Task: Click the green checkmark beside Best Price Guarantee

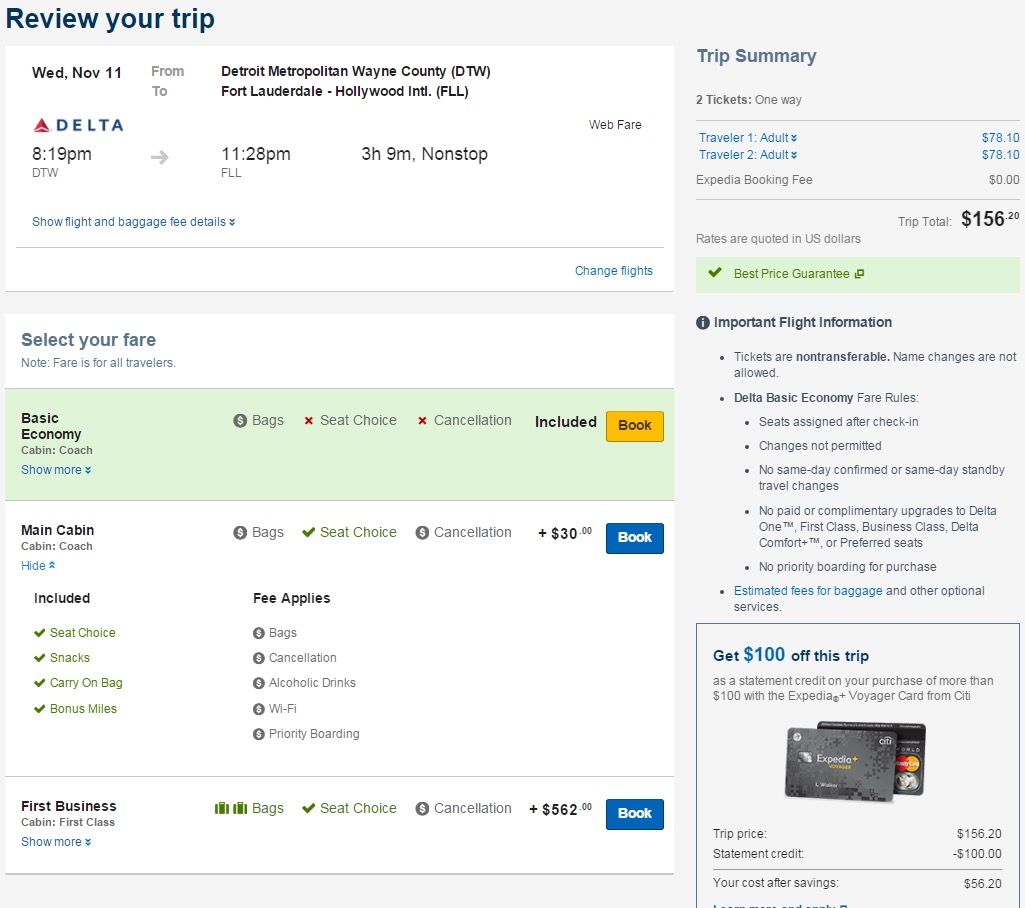Action: pos(716,273)
